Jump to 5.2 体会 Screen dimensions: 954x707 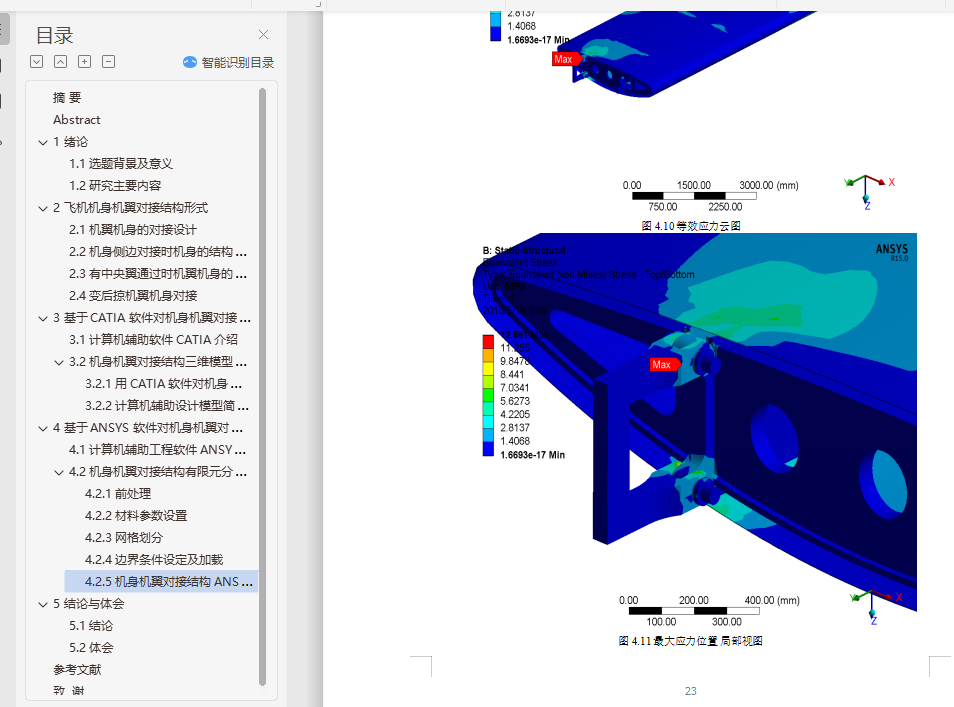coord(91,647)
